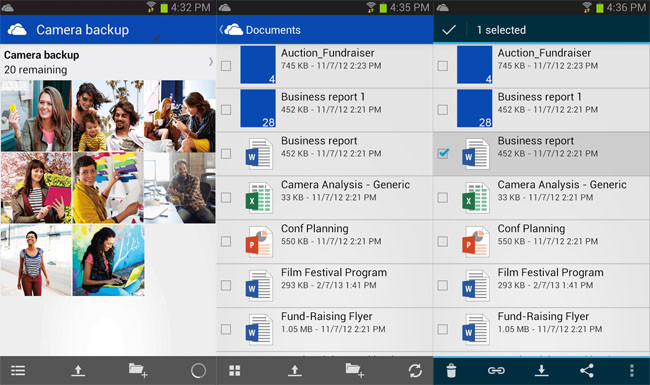This screenshot has width=650, height=385.
Task: Tap Camera Analysis Excel icon in selection screen
Action: point(476,198)
